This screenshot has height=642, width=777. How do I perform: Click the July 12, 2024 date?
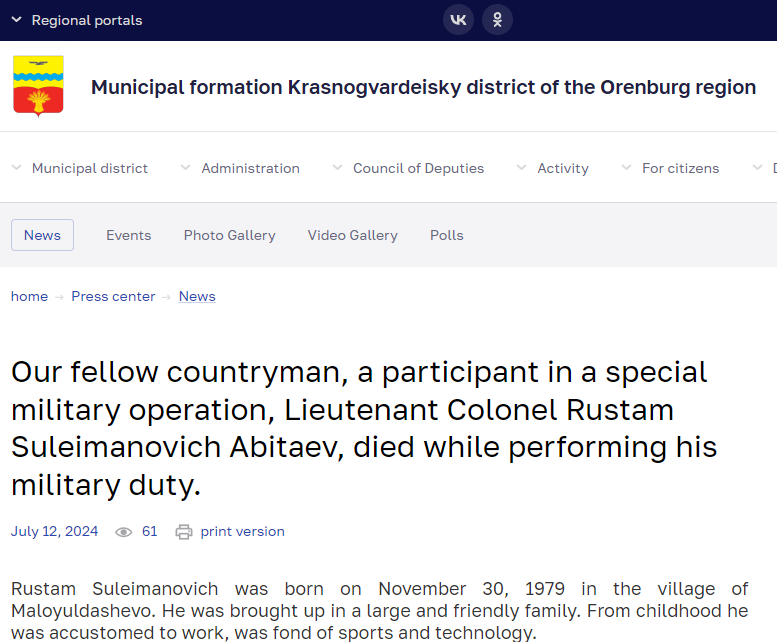point(55,532)
